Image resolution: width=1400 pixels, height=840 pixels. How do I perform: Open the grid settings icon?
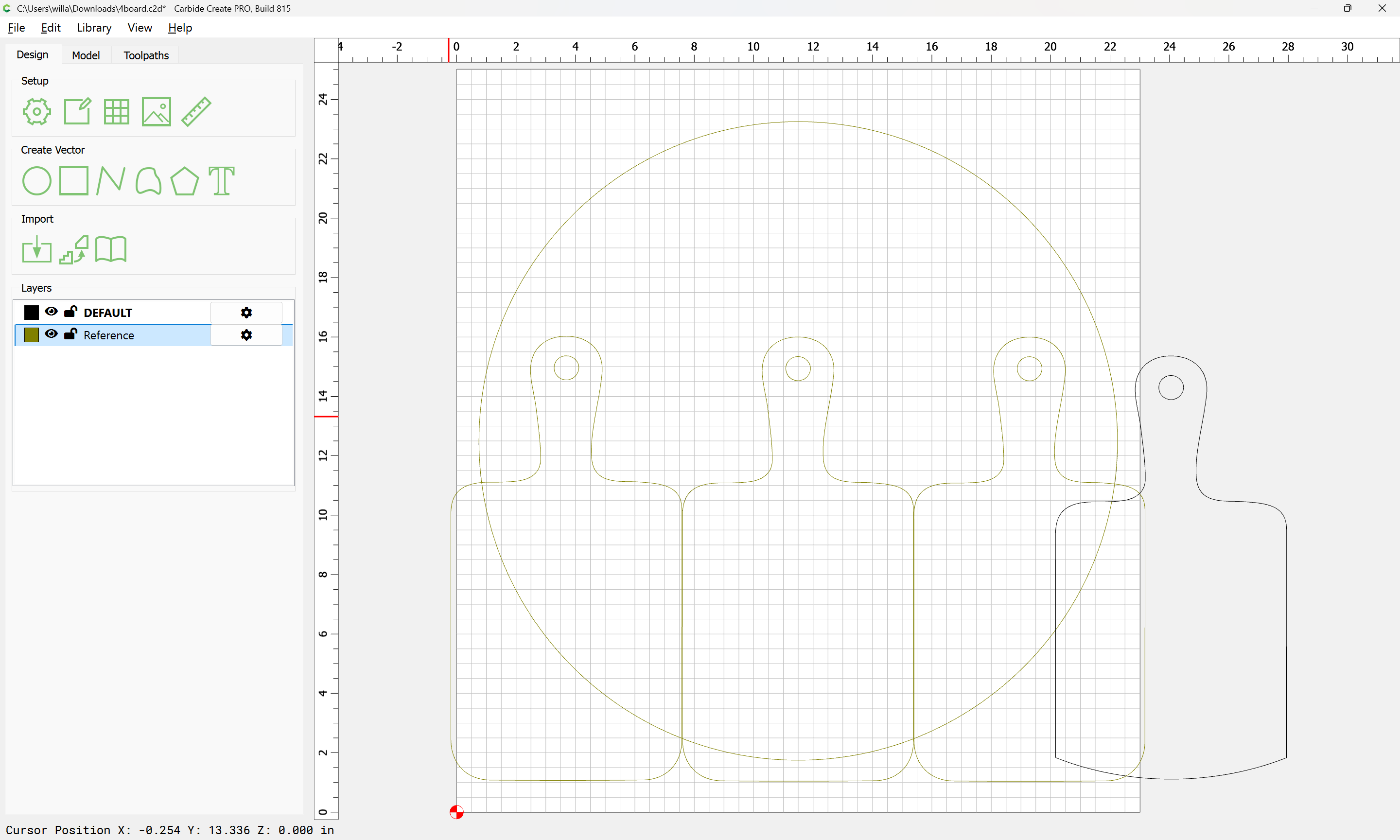tap(117, 112)
